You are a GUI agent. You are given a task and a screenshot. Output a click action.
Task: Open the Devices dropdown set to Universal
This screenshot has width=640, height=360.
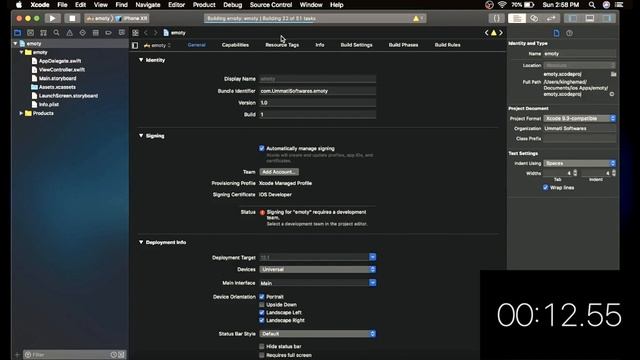click(318, 269)
